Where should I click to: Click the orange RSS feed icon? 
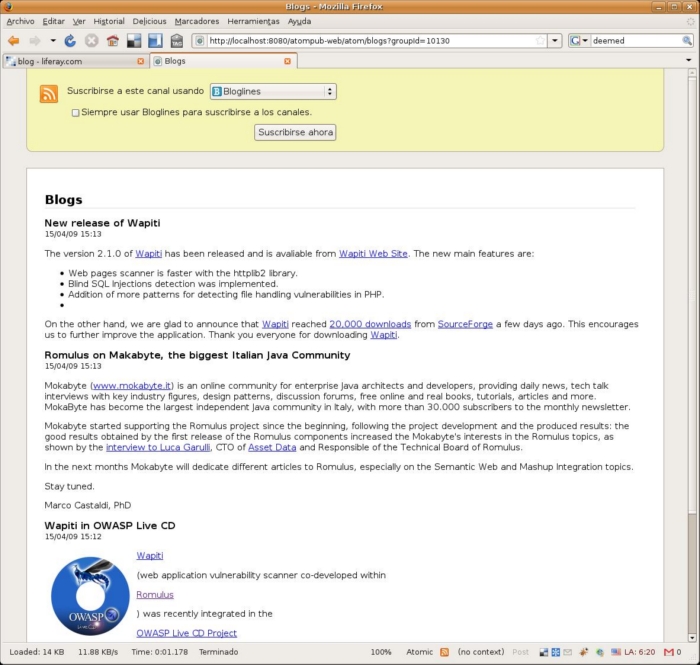tap(48, 94)
